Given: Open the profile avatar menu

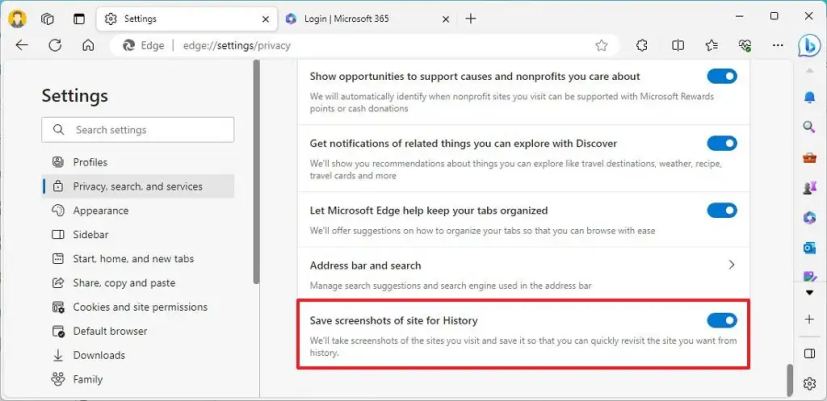Looking at the screenshot, I should (x=17, y=19).
